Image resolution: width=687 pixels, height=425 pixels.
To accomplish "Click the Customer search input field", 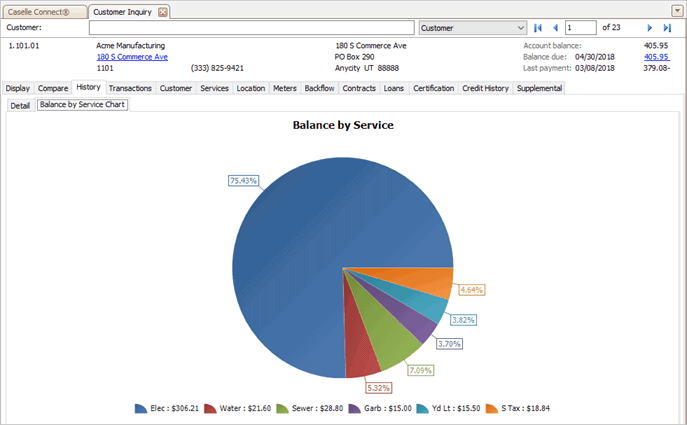I will pyautogui.click(x=250, y=28).
